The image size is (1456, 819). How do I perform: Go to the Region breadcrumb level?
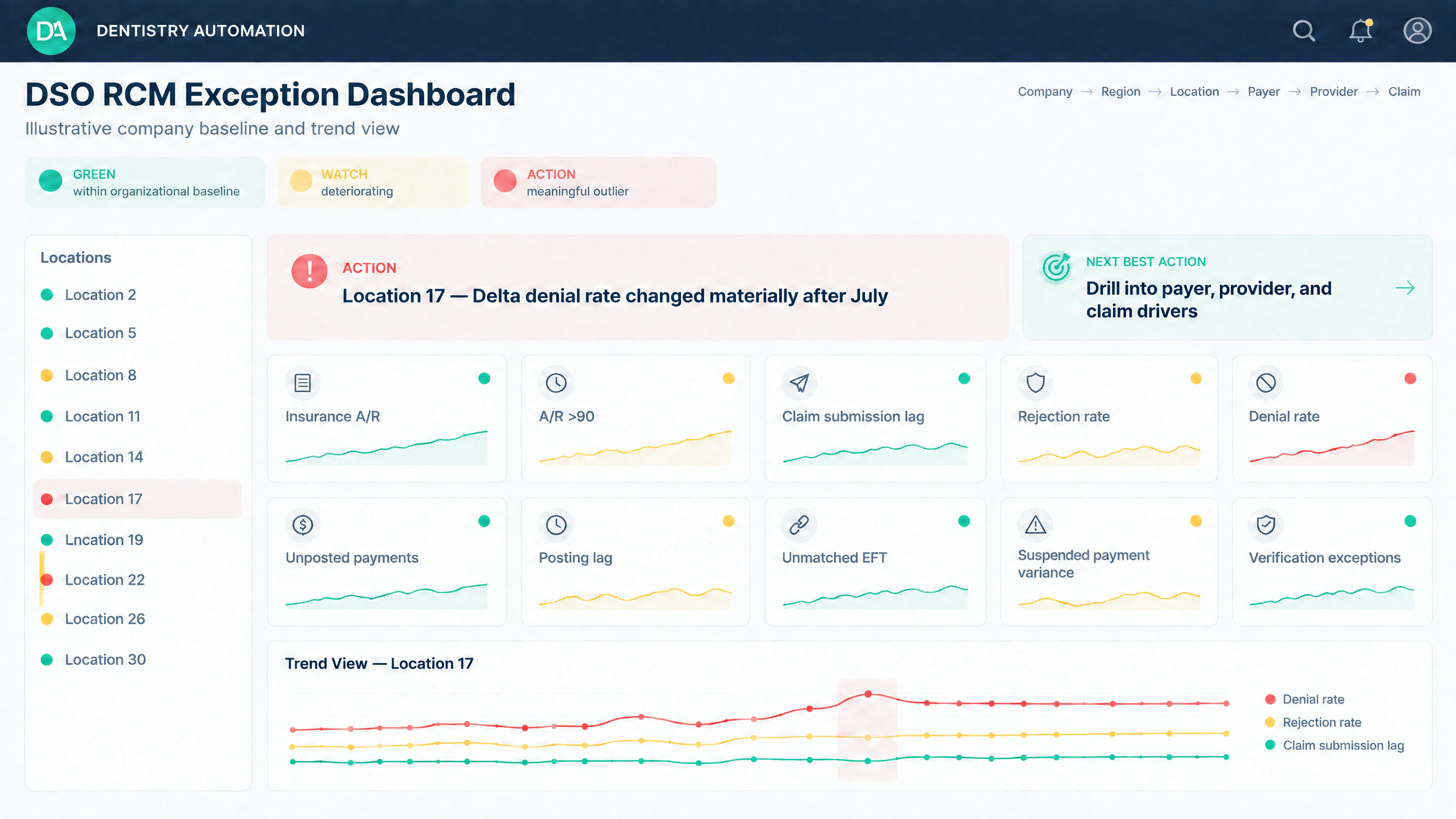pos(1120,92)
